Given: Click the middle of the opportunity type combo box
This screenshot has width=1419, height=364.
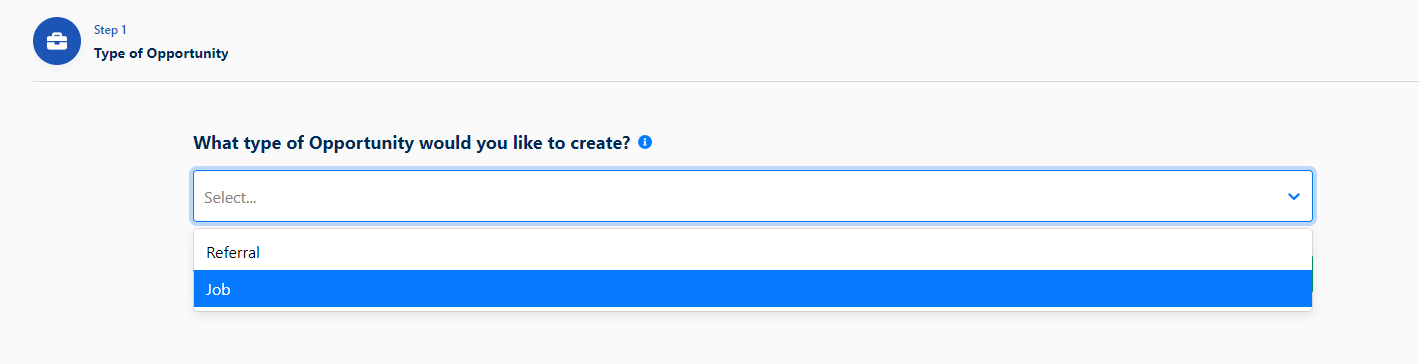Looking at the screenshot, I should [x=753, y=196].
